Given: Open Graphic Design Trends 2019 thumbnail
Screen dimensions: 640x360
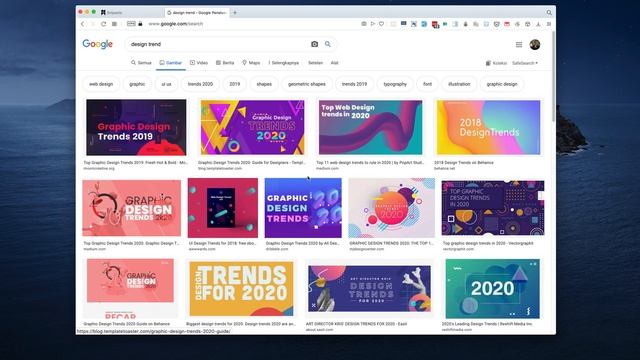Looking at the screenshot, I should [136, 127].
